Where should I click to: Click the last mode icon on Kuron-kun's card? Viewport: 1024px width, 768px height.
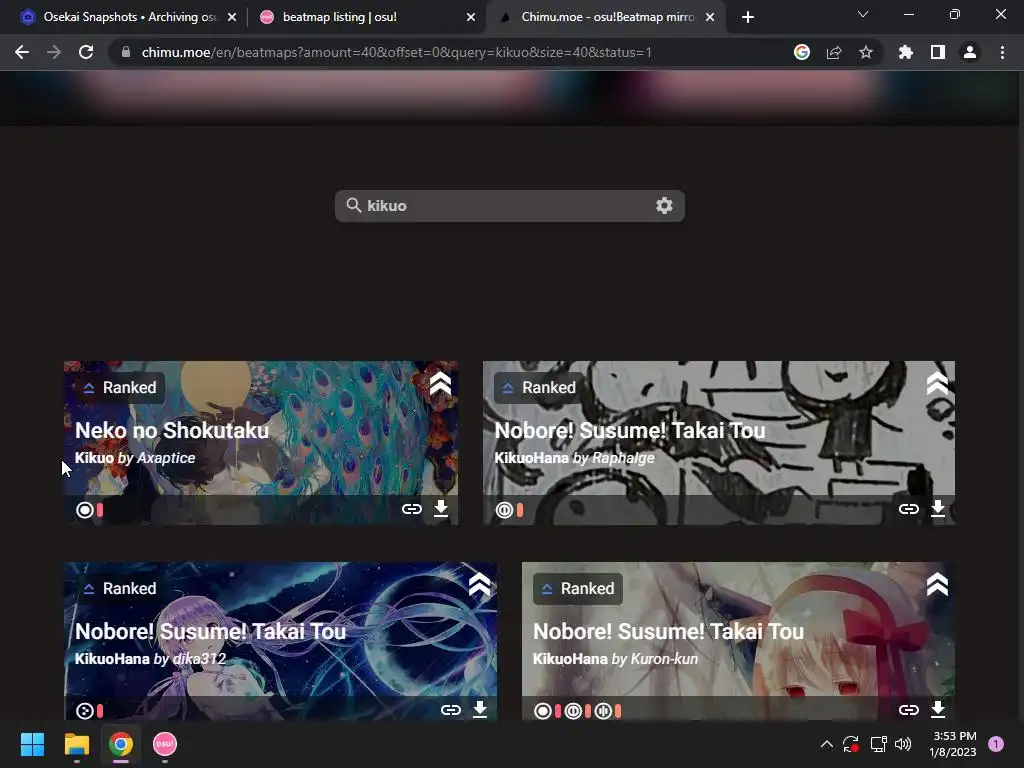coord(603,711)
